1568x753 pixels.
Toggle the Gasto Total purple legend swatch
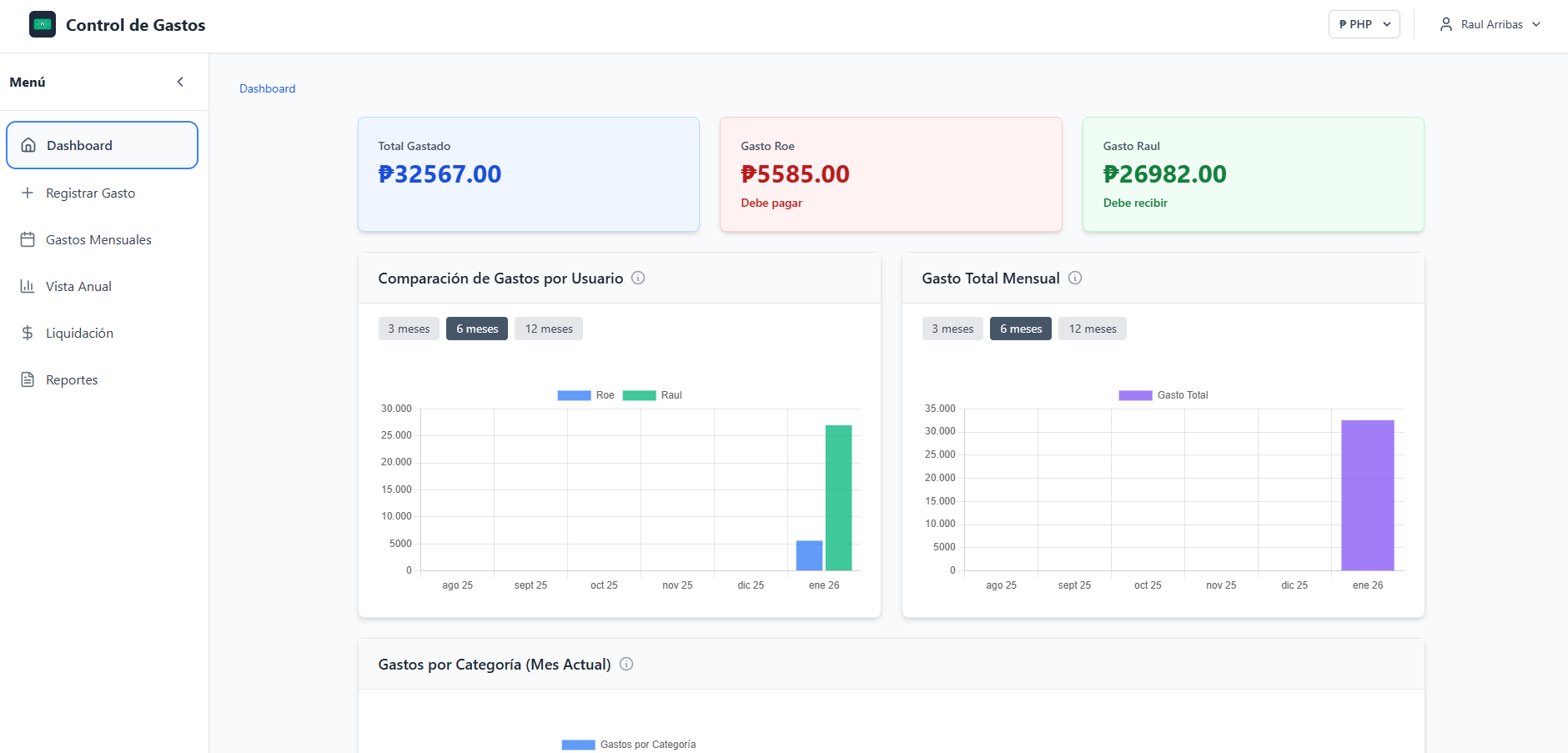coord(1135,395)
